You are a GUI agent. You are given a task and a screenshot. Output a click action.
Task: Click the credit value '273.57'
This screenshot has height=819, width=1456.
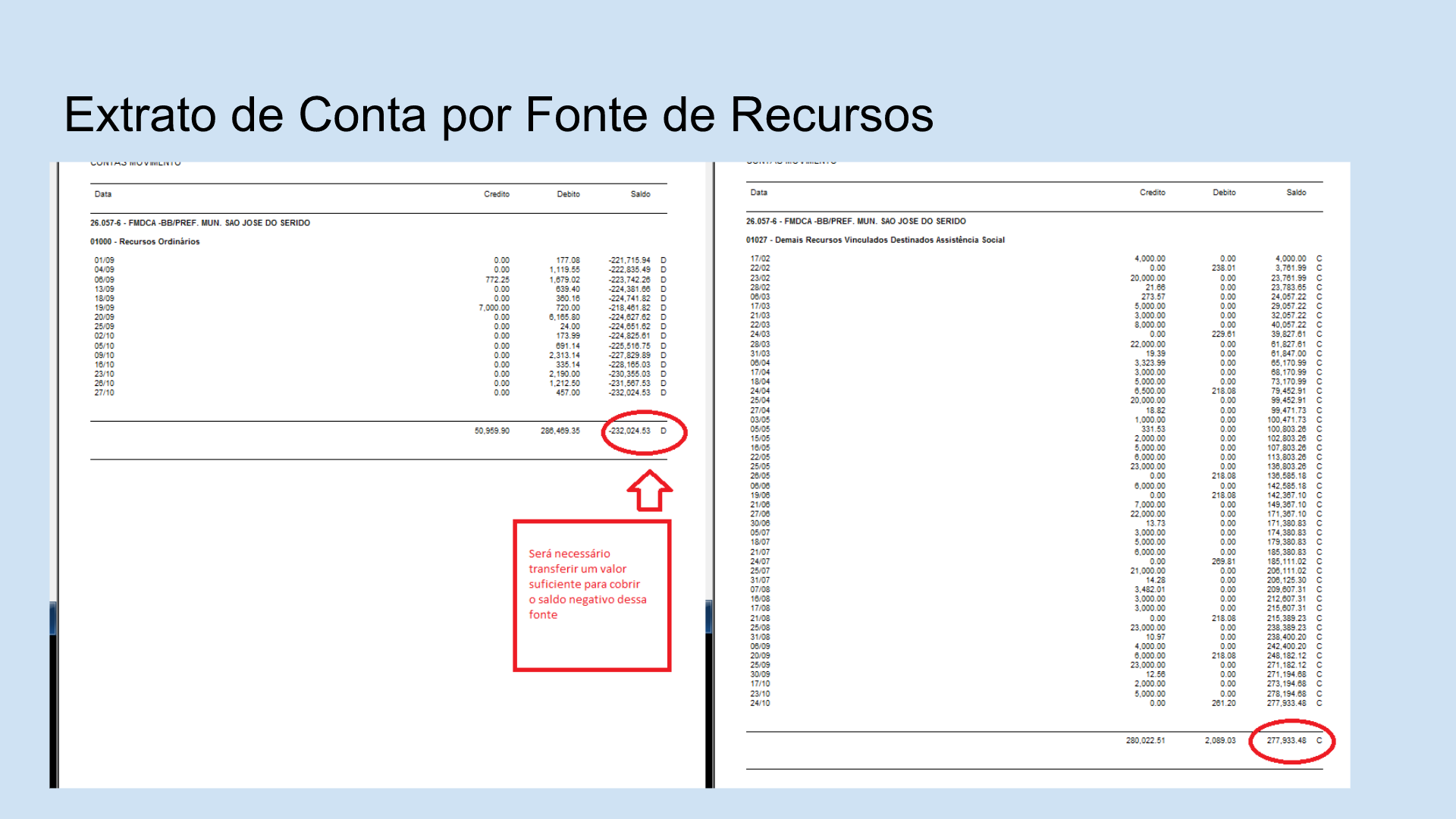[x=1153, y=297]
